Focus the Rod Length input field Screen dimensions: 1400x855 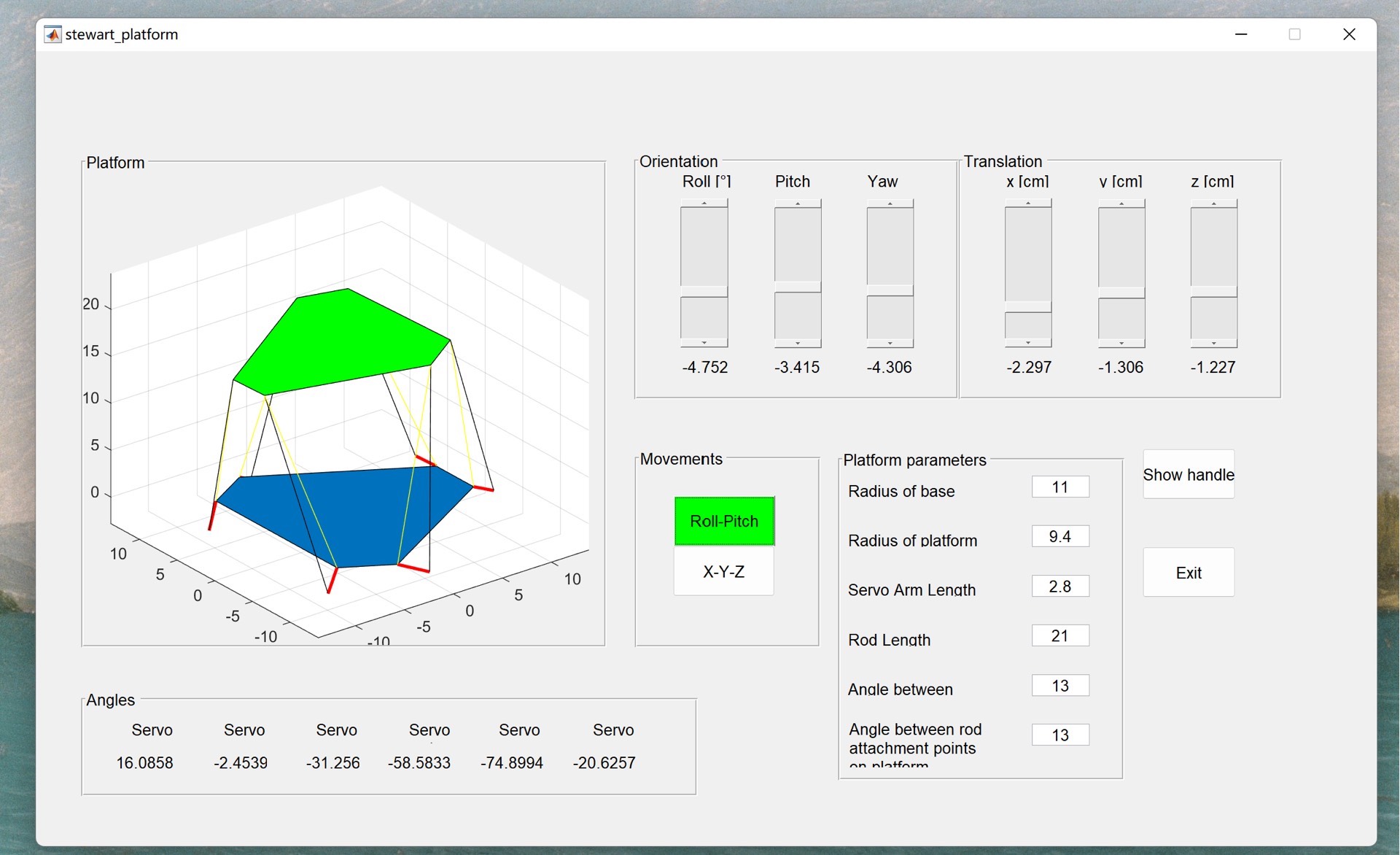(1060, 636)
